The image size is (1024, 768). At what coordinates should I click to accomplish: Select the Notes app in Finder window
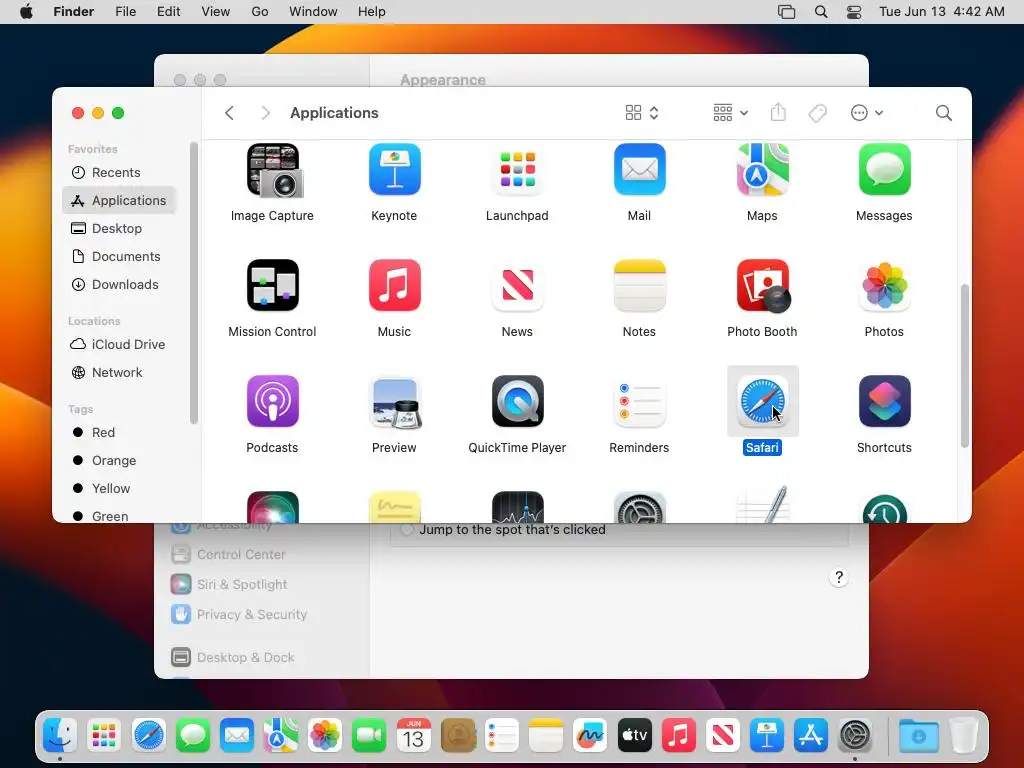(x=639, y=285)
